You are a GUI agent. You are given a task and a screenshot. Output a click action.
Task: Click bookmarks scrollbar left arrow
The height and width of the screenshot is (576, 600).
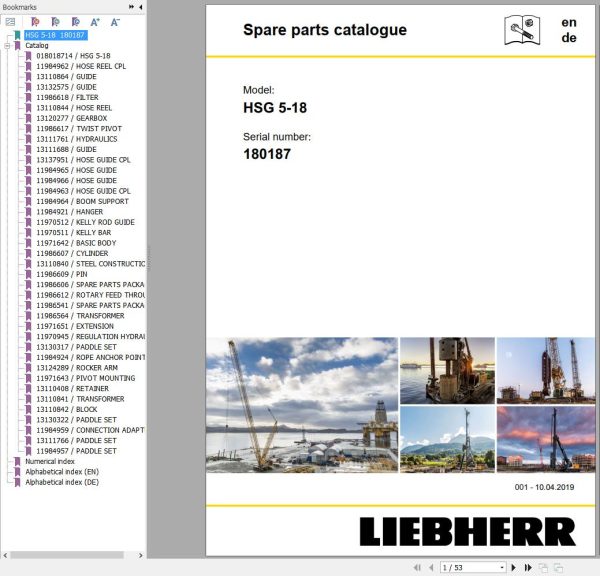5,555
